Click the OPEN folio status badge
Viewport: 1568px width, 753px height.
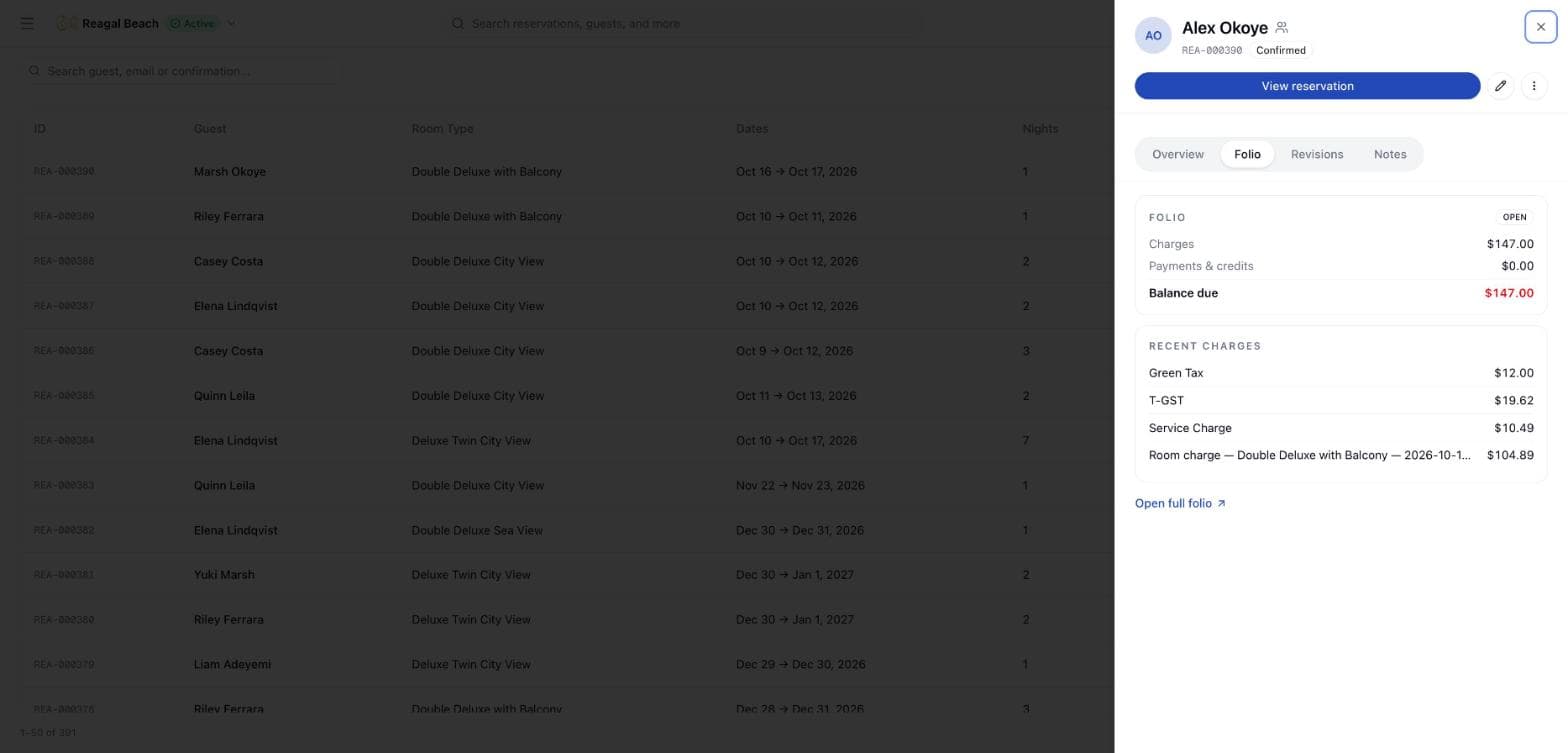coord(1514,217)
